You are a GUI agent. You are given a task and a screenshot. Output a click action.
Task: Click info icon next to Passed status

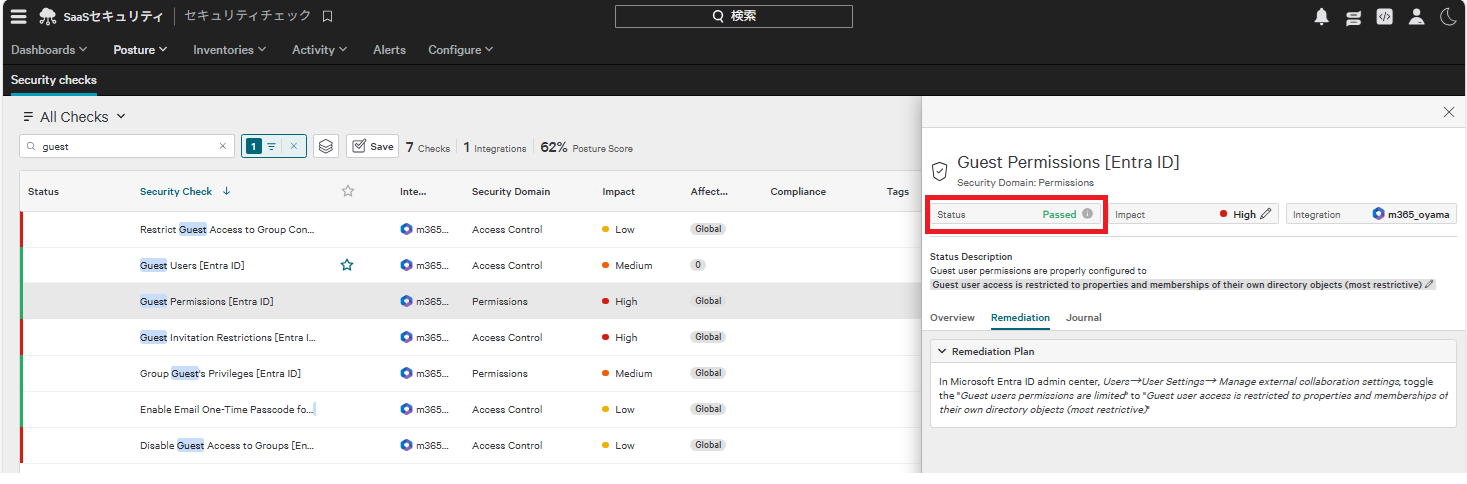pyautogui.click(x=1087, y=214)
